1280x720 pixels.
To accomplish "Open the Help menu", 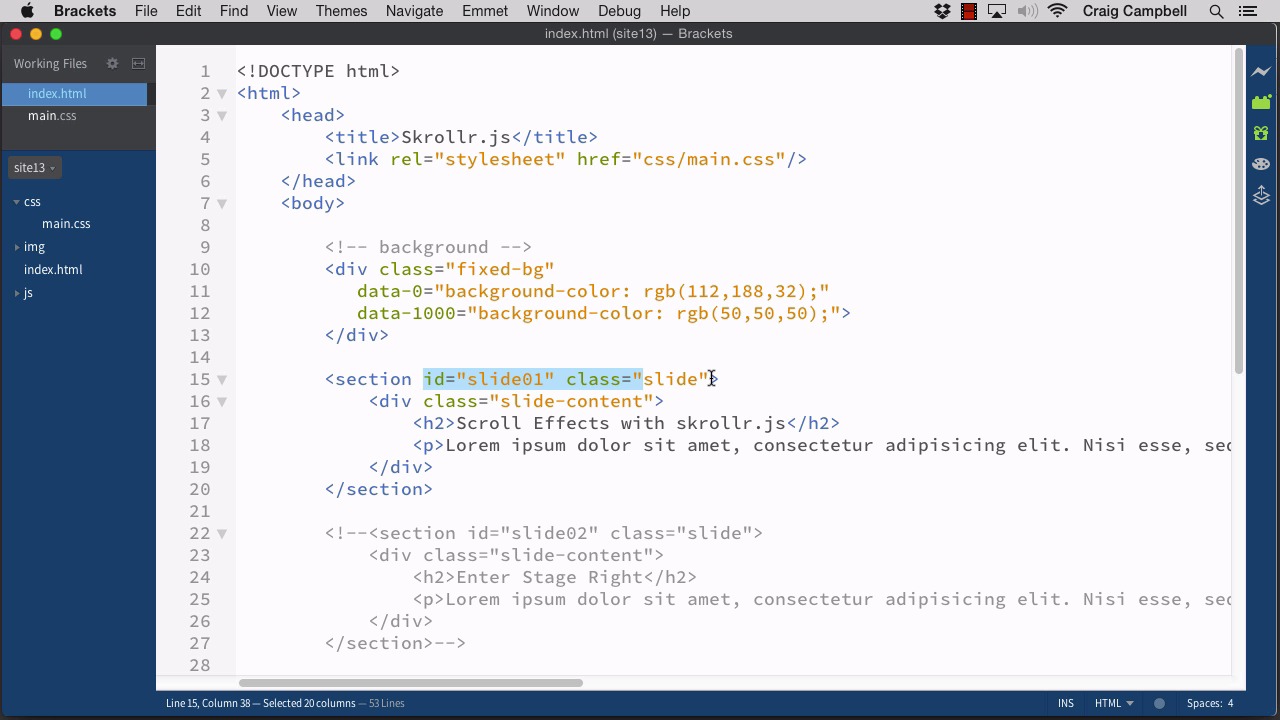I will pyautogui.click(x=675, y=11).
